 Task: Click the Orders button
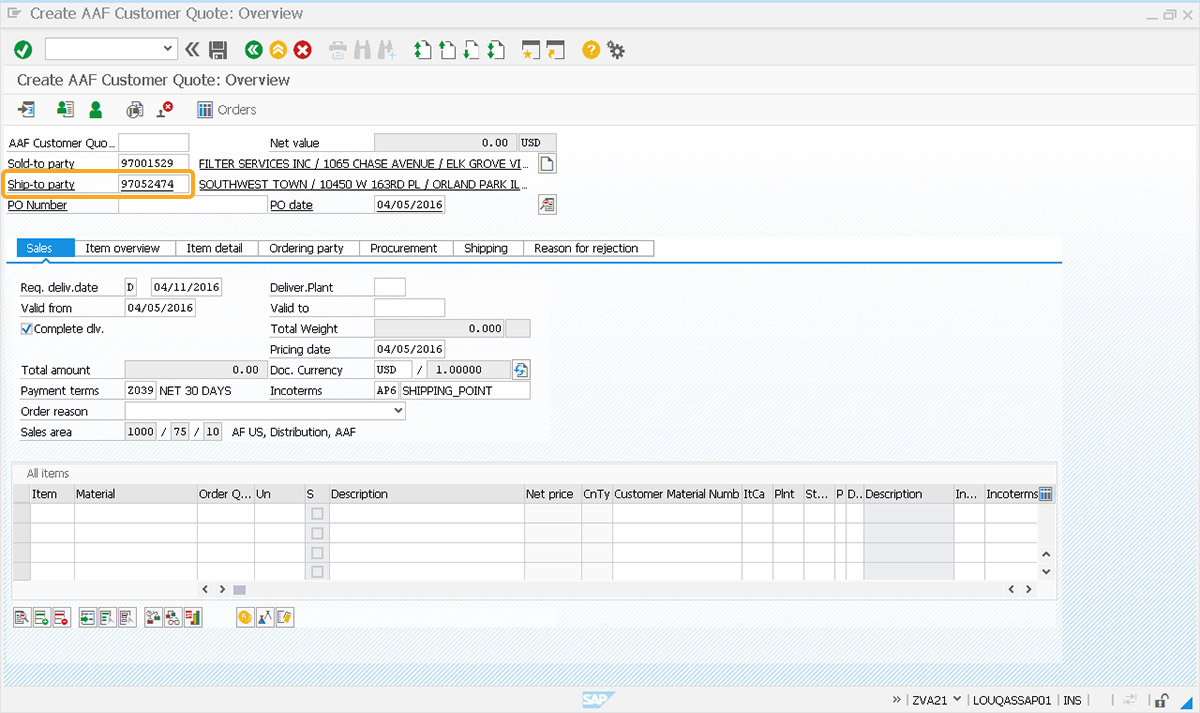coord(227,109)
